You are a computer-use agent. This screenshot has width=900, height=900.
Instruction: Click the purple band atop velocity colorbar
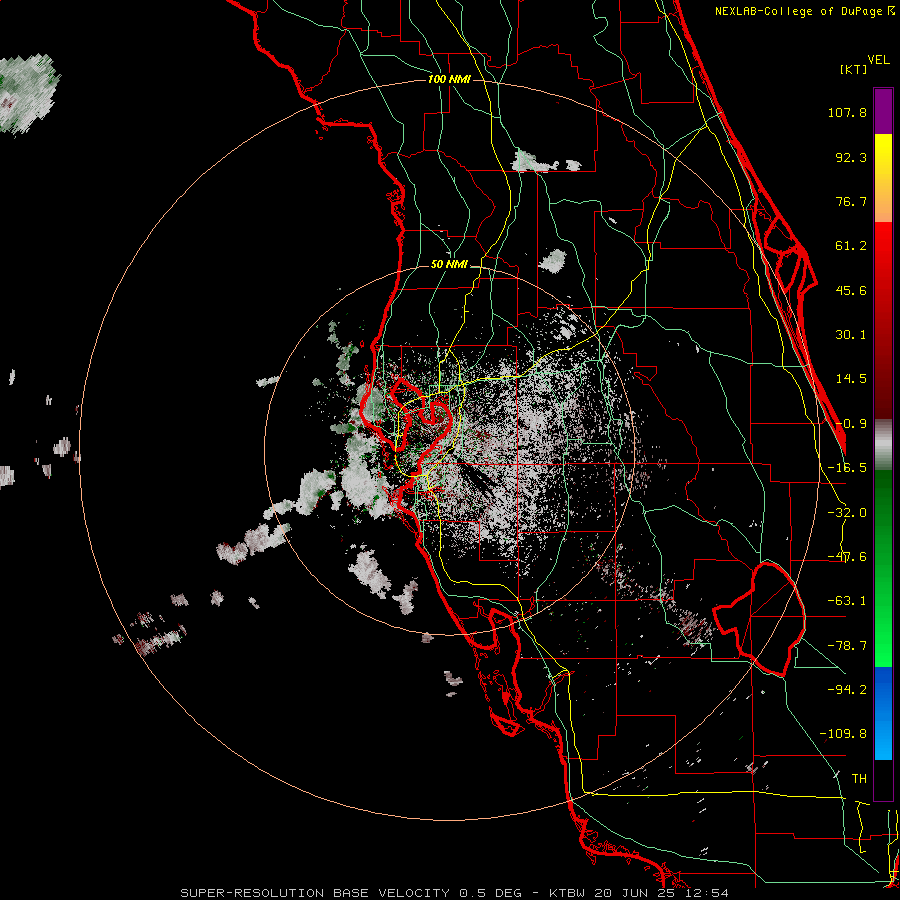click(x=883, y=111)
